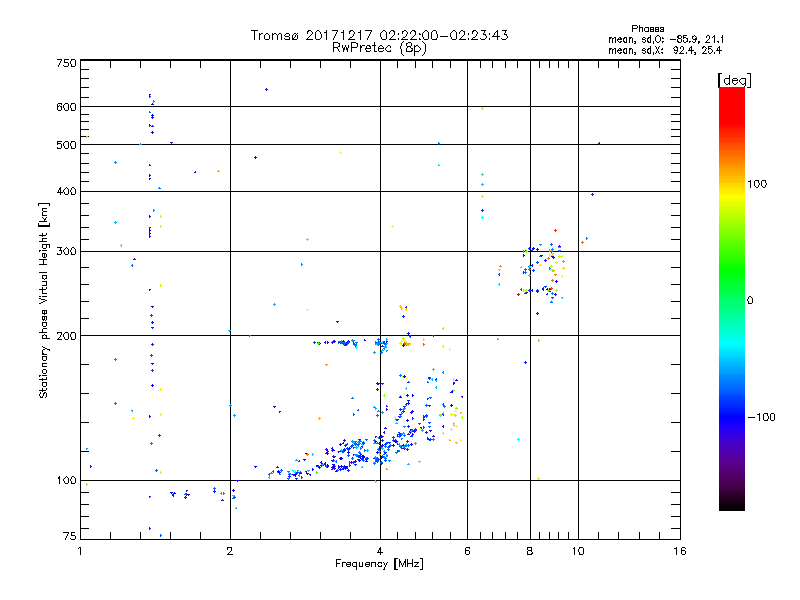Click the y-axis tick label '600'
This screenshot has width=800, height=600.
[x=66, y=107]
